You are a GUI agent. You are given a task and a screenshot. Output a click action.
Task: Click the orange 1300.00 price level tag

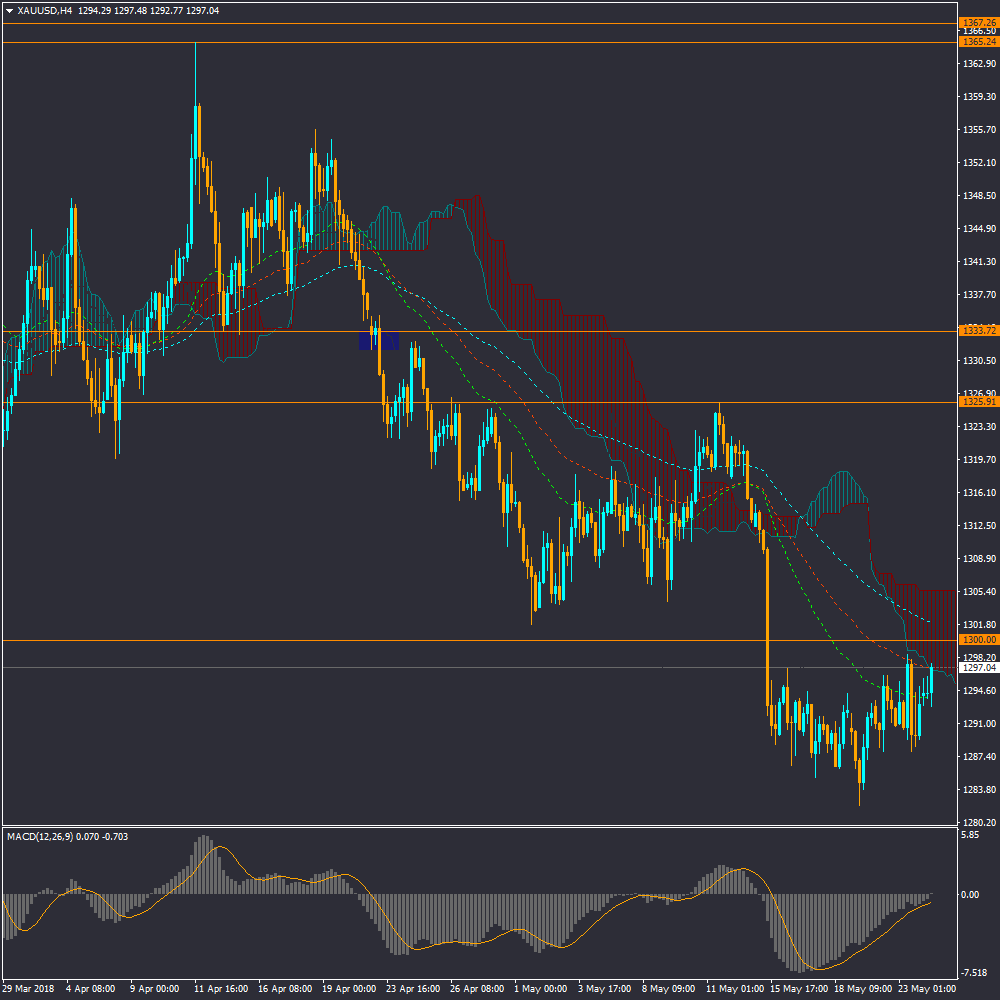978,640
